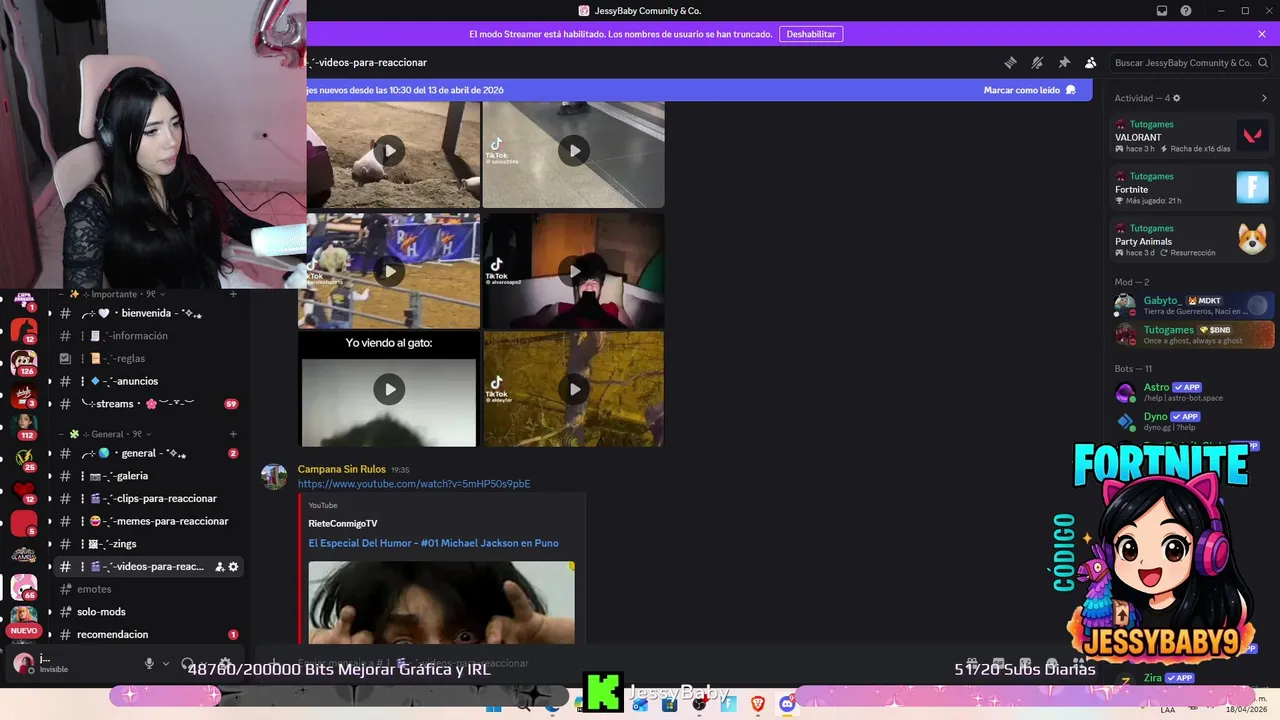Open channel settings gear on videos-para-reaccionar
Screen dimensions: 1280x720
point(234,566)
